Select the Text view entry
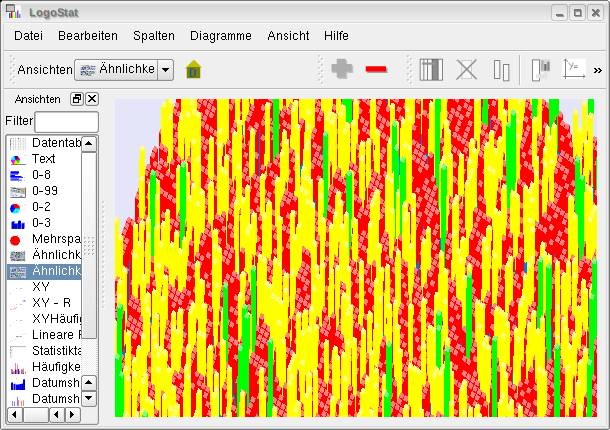 (x=44, y=159)
